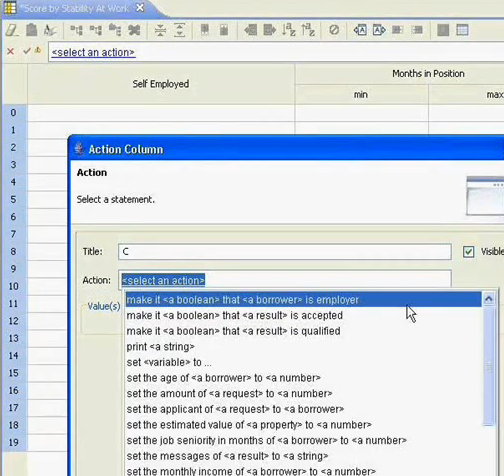Click the circle-slash disable icon
Viewport: 504px width, 476px height.
coord(334,30)
